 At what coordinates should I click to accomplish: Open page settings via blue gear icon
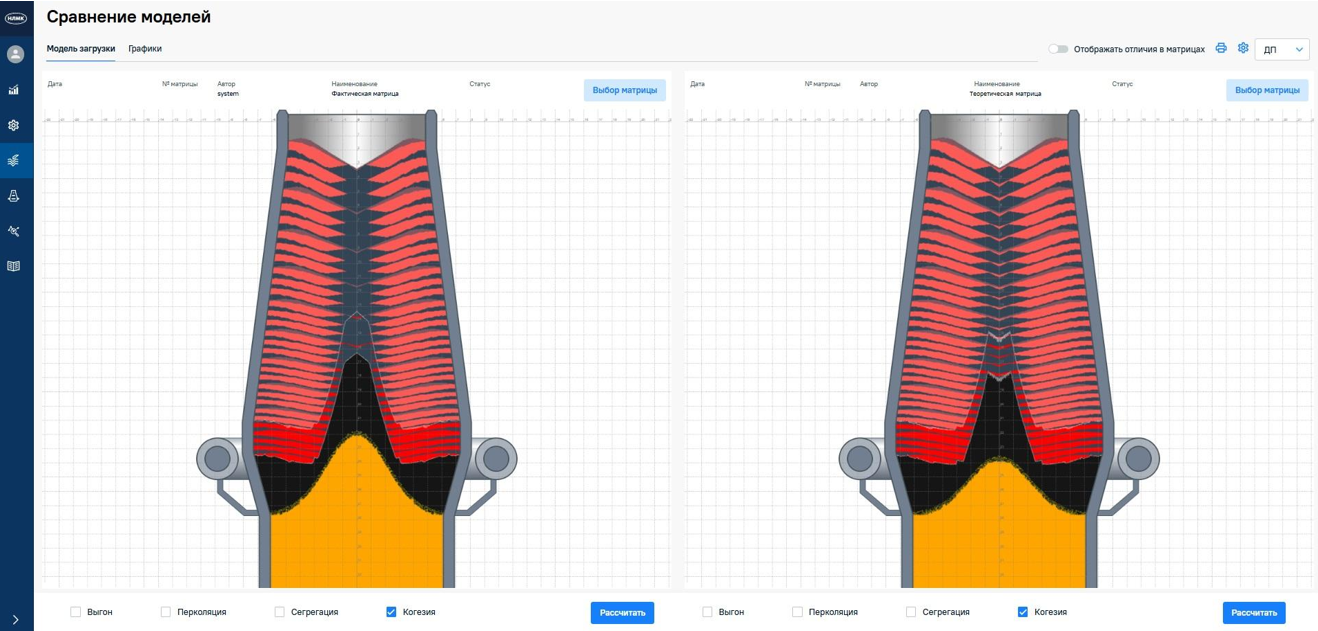click(1243, 48)
